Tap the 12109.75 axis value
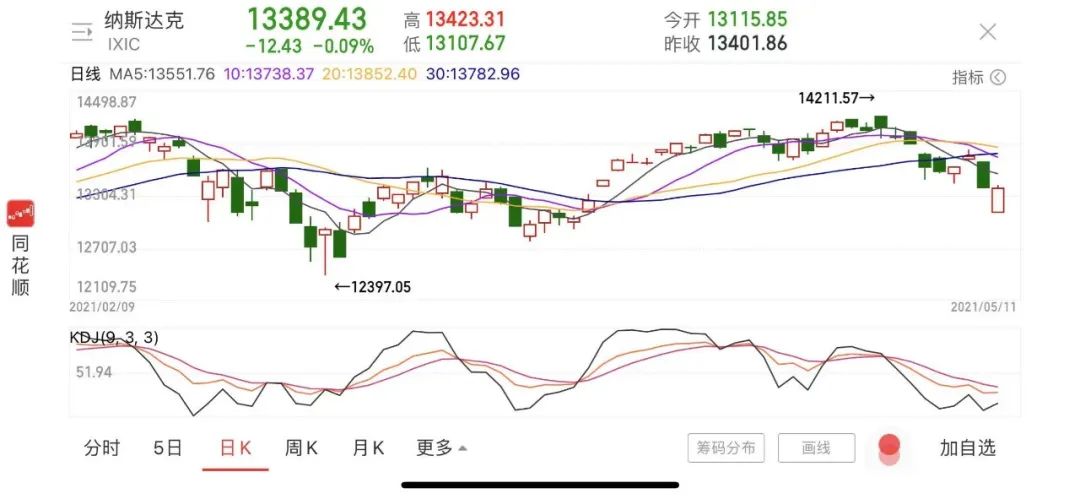The height and width of the screenshot is (499, 1080). pyautogui.click(x=107, y=287)
